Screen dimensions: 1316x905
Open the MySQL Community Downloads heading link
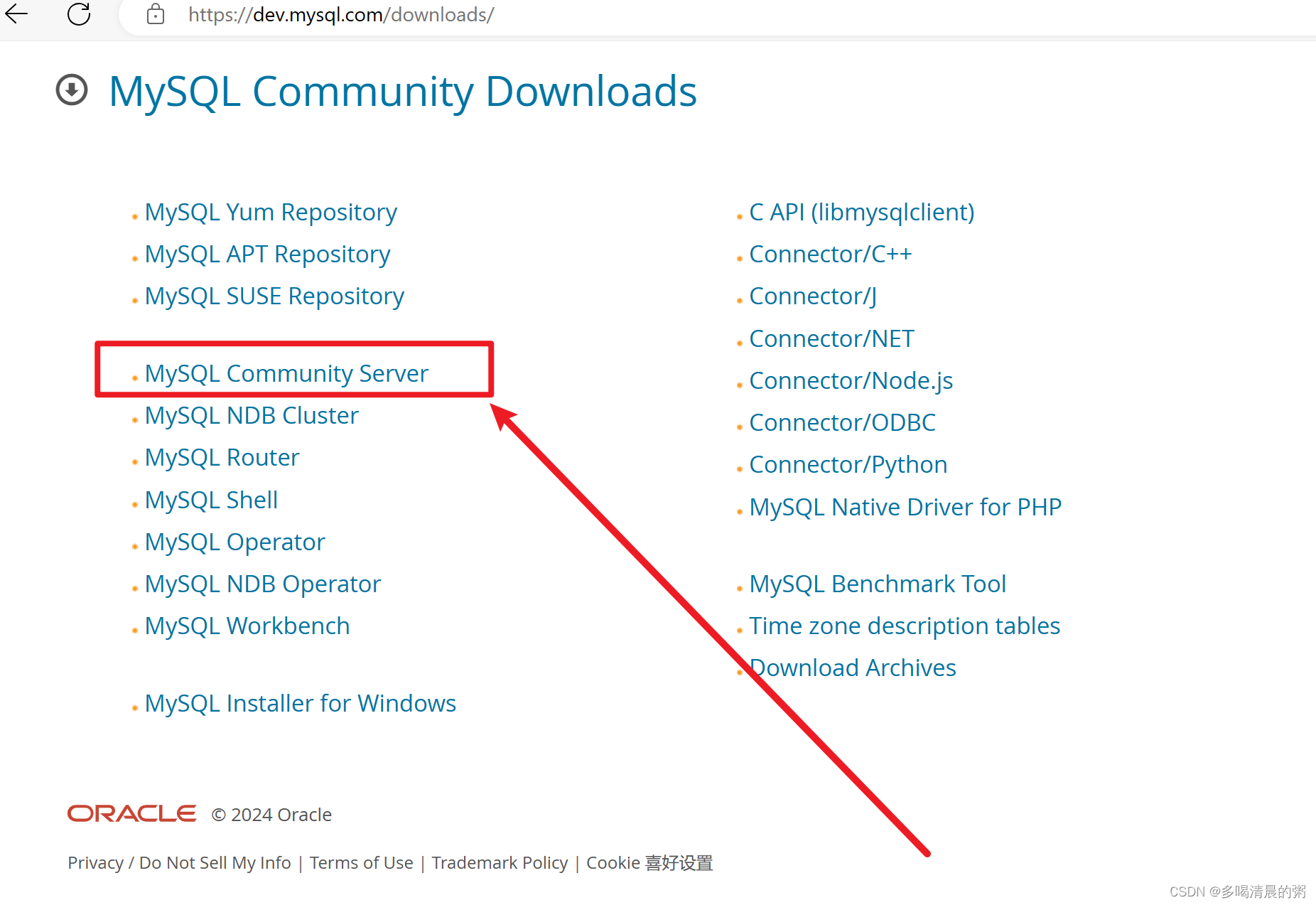[x=403, y=92]
